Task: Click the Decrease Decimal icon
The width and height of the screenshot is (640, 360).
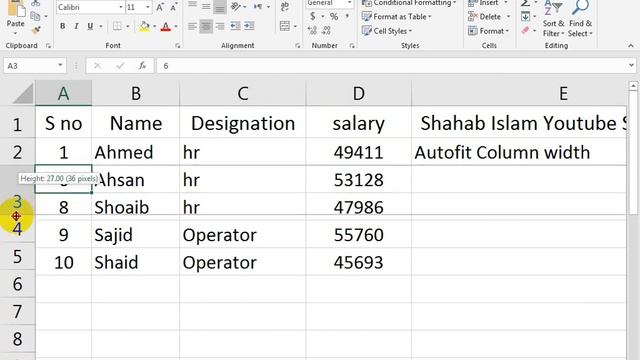Action: click(x=327, y=30)
